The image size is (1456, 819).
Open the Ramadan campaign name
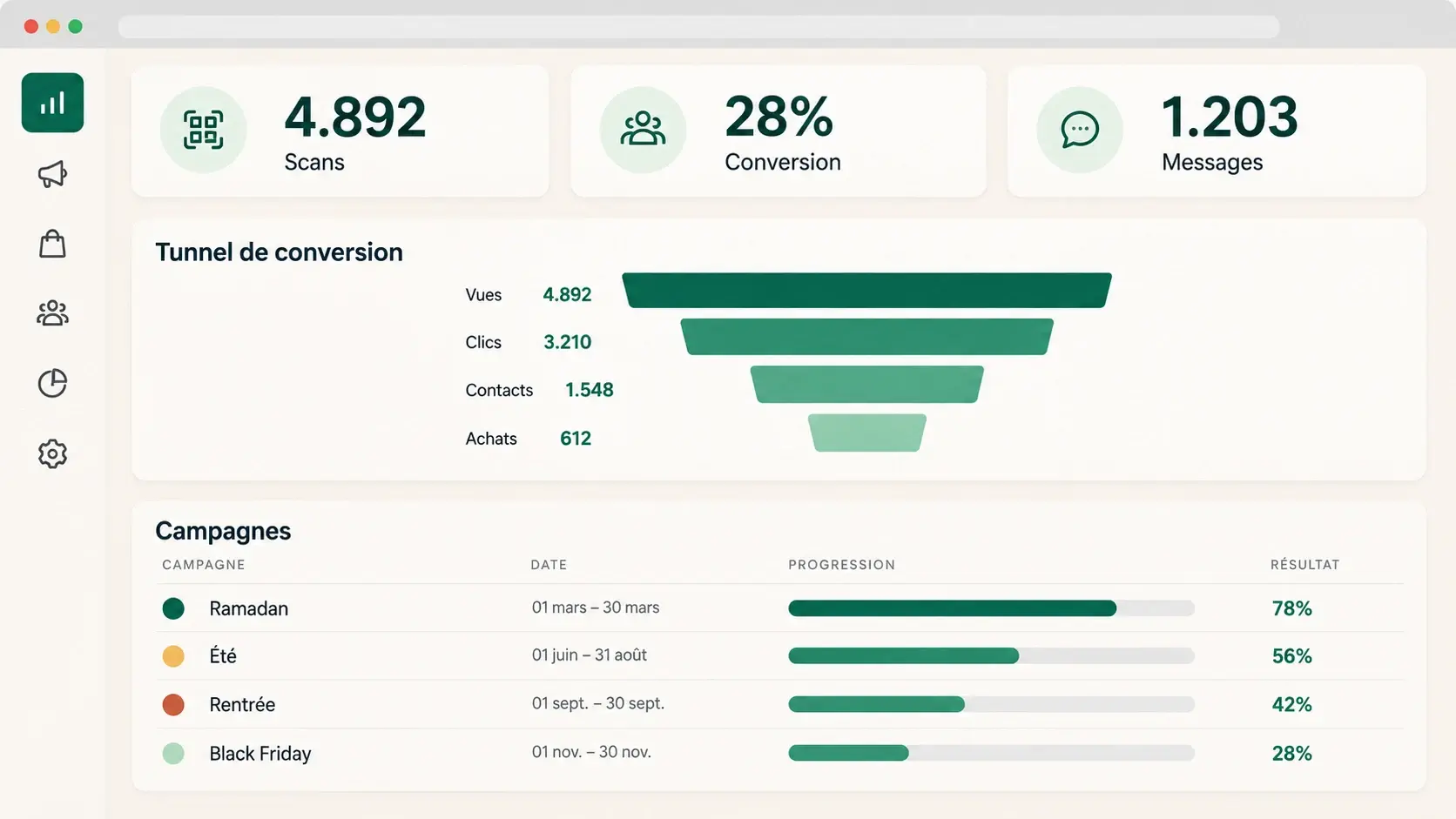[x=249, y=608]
